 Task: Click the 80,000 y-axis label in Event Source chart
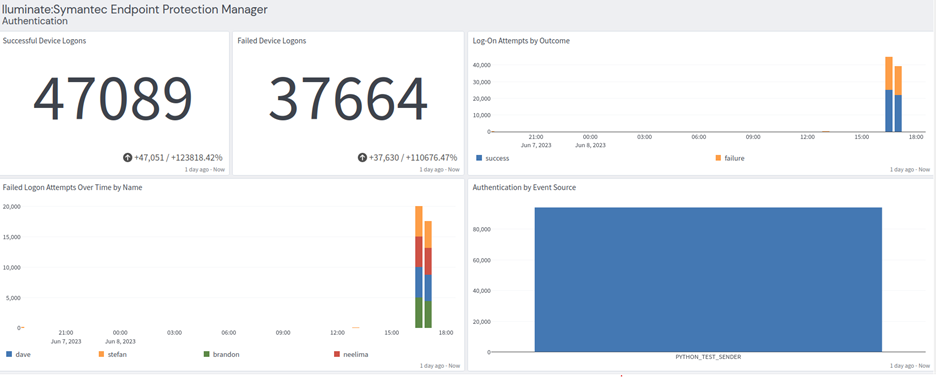tap(481, 229)
